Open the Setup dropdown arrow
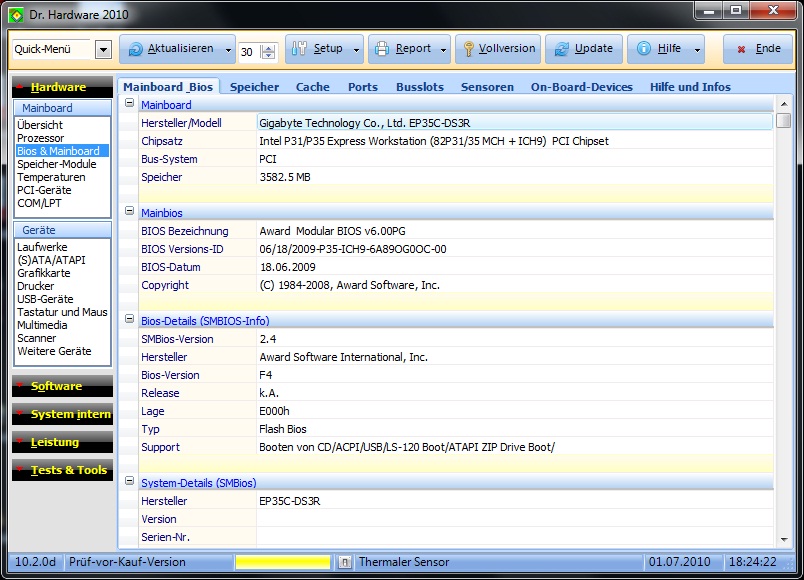804x580 pixels. tap(356, 50)
